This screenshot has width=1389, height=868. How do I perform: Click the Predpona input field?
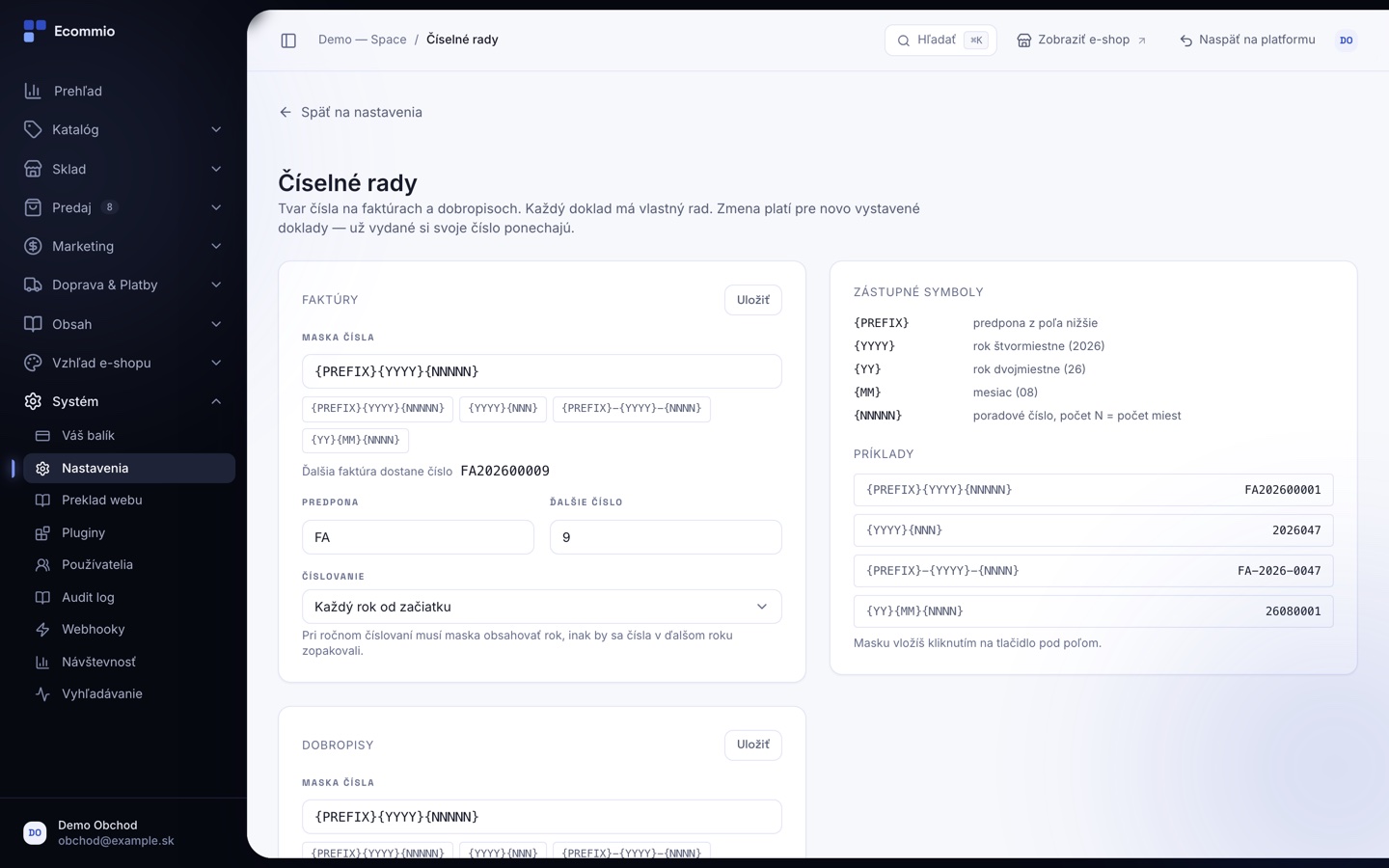pyautogui.click(x=418, y=537)
